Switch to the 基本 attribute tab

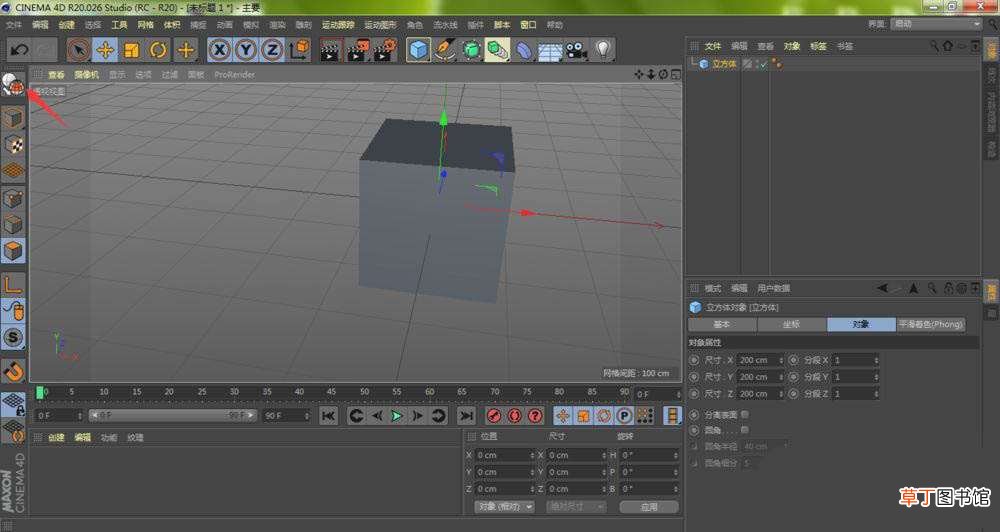[x=722, y=324]
